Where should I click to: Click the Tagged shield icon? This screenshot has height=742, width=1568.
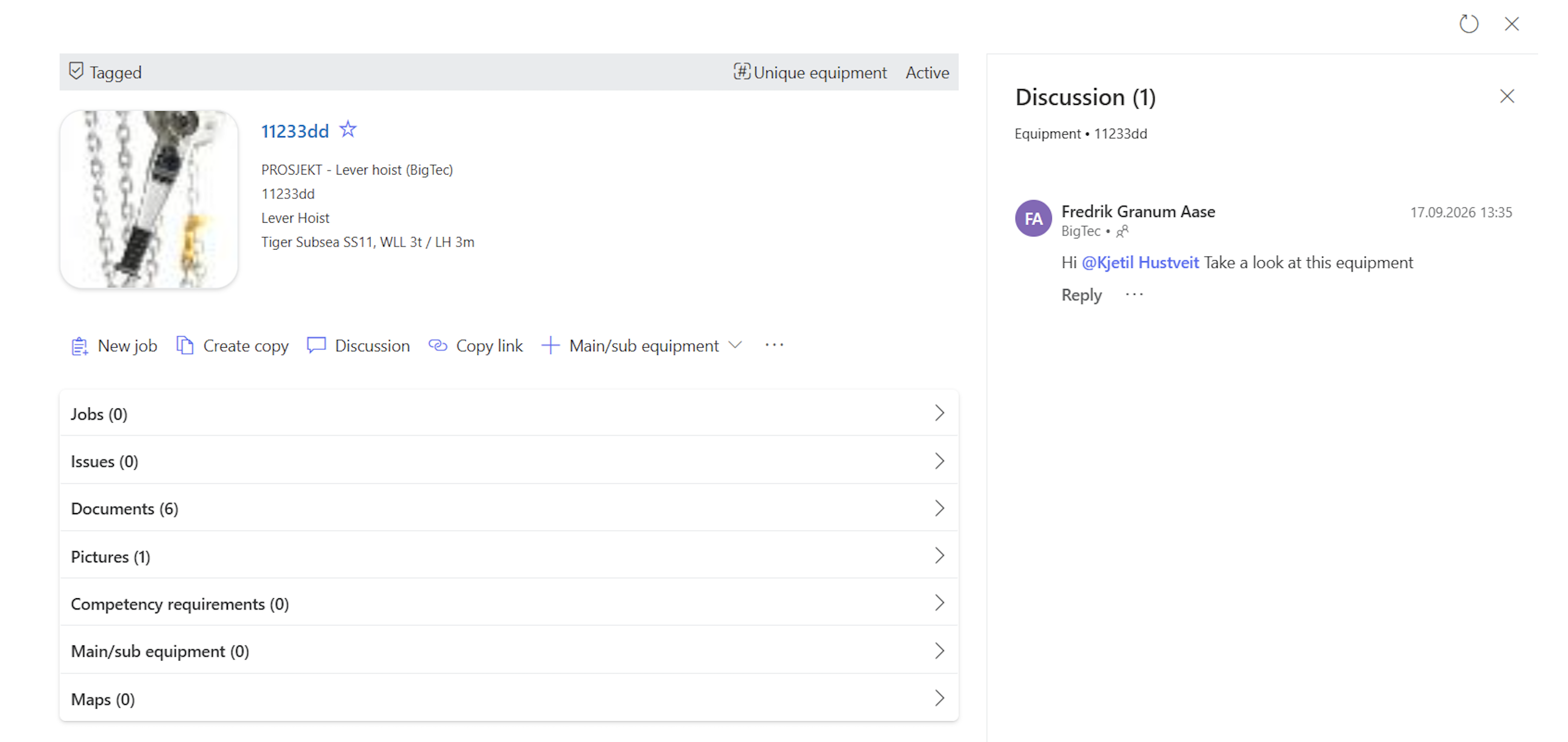coord(76,71)
